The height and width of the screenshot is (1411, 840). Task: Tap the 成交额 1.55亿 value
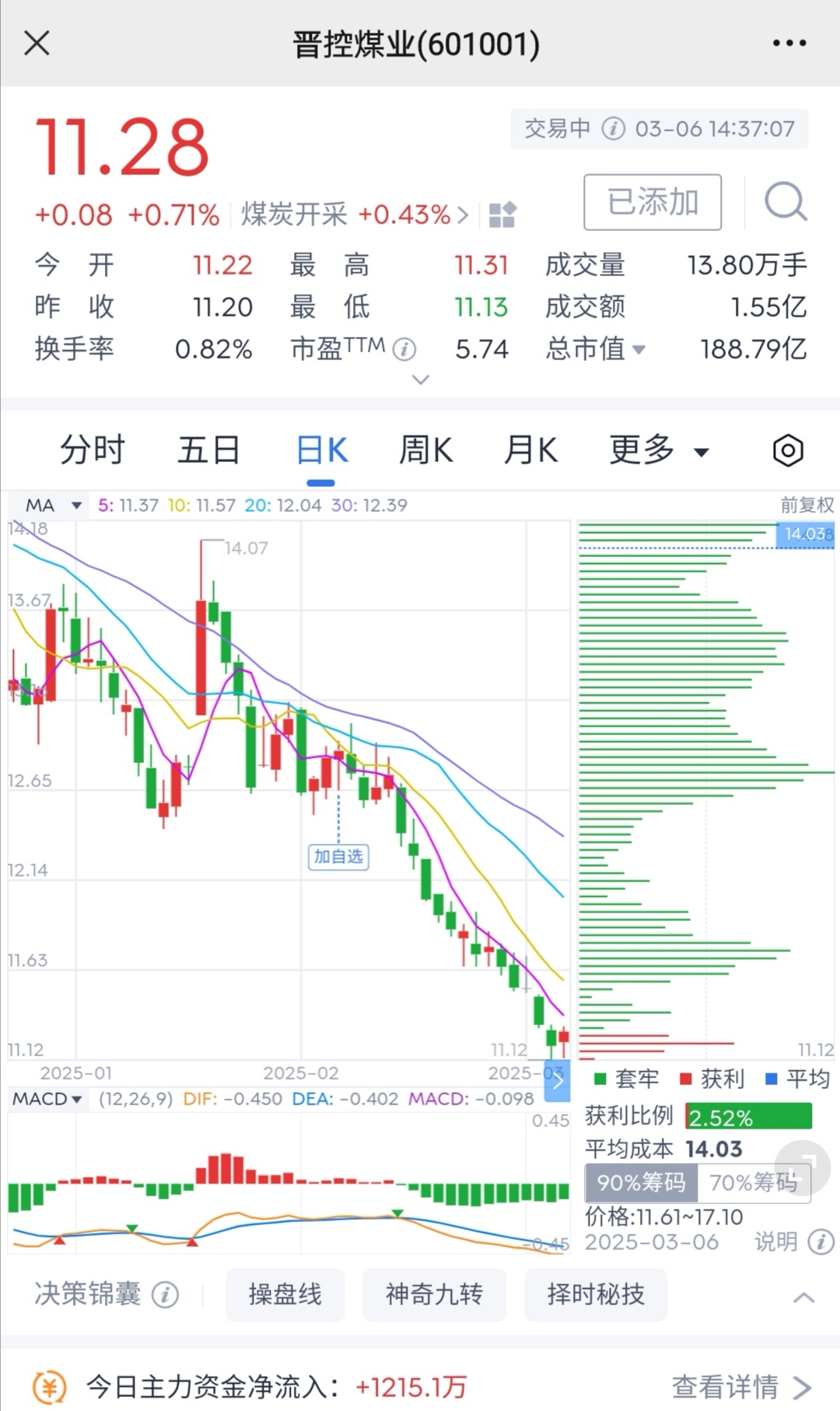768,307
